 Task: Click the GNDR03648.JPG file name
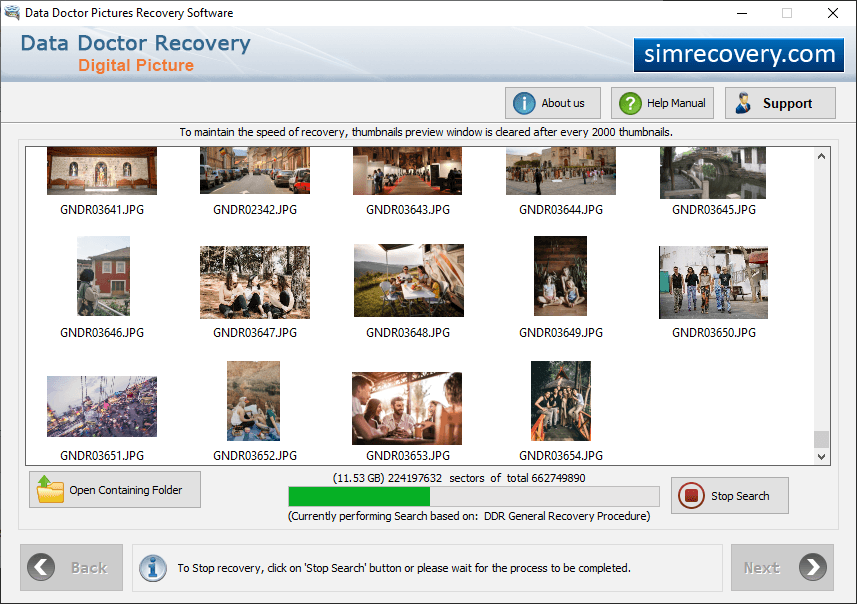tap(408, 333)
